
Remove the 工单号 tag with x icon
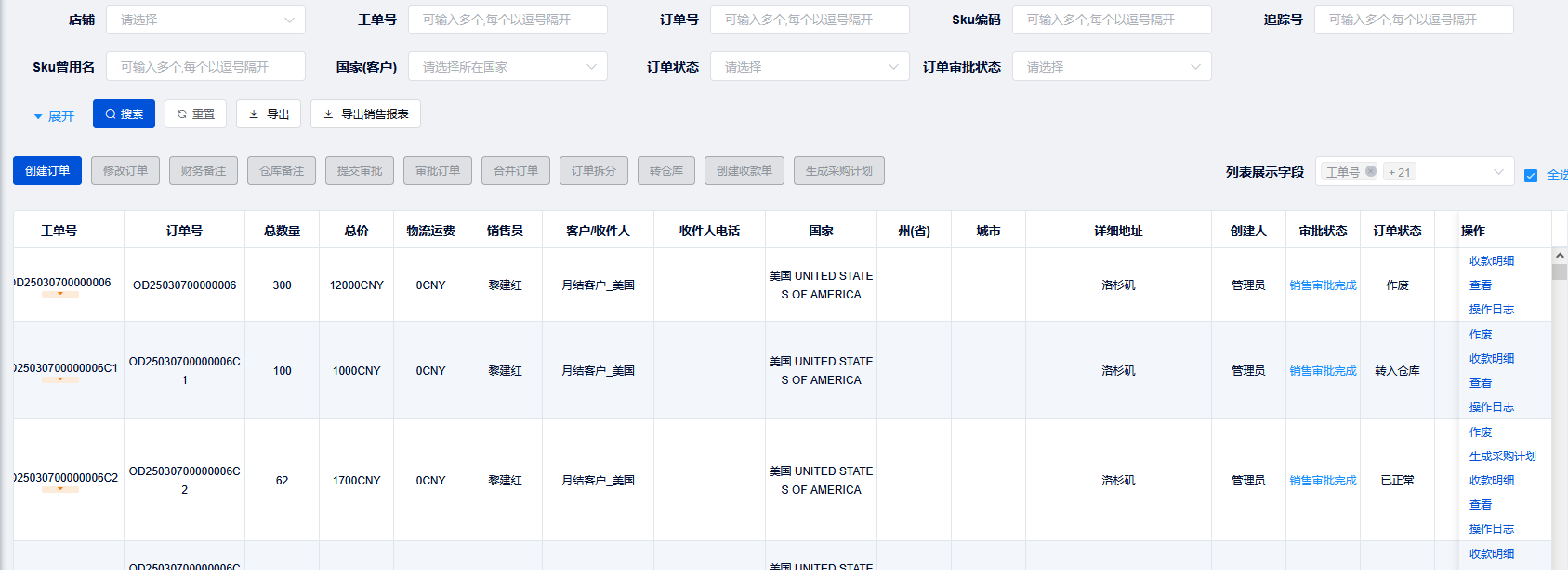point(1371,172)
